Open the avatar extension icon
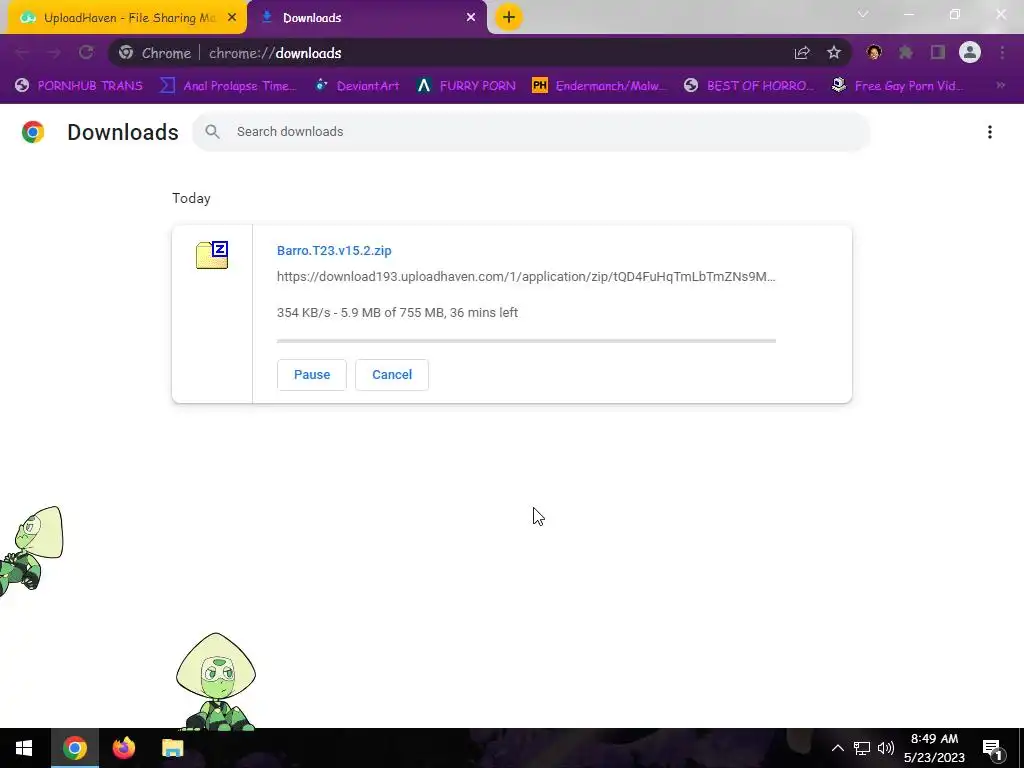Image resolution: width=1024 pixels, height=768 pixels. tap(874, 53)
